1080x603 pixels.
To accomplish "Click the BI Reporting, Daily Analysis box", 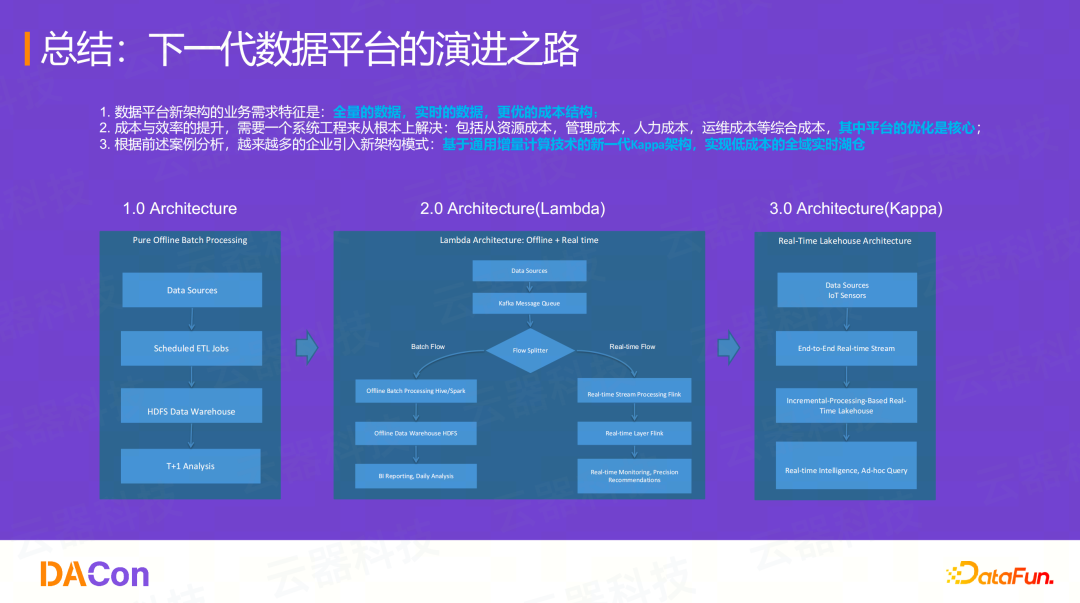I will (416, 475).
